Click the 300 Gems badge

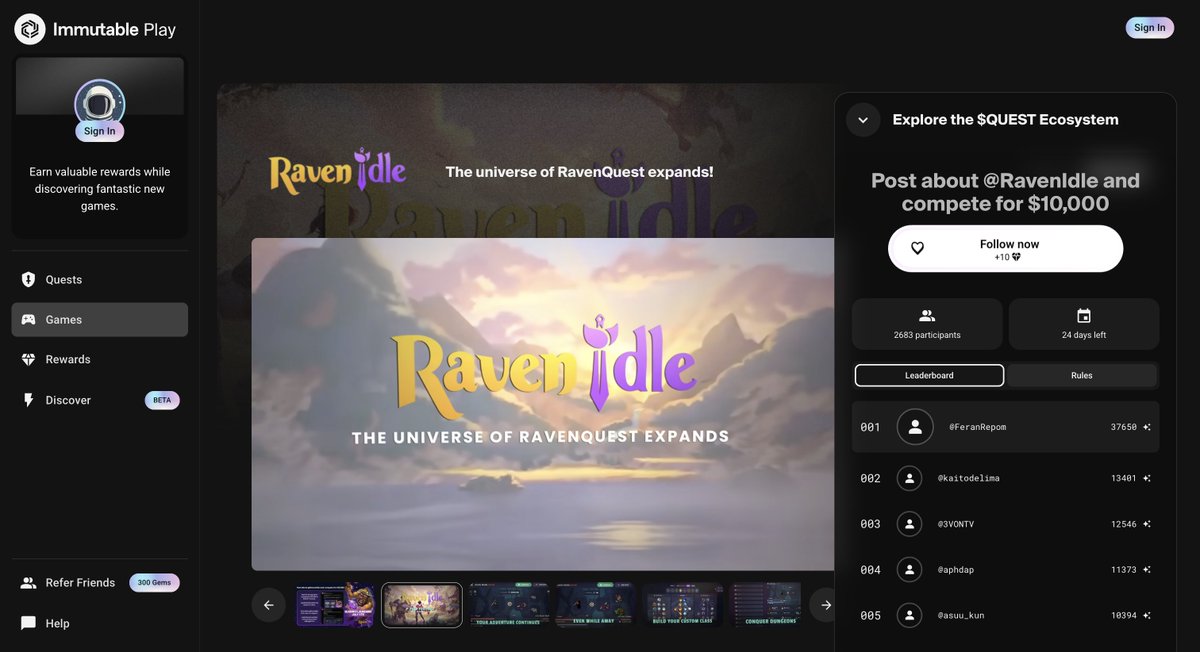pyautogui.click(x=154, y=583)
